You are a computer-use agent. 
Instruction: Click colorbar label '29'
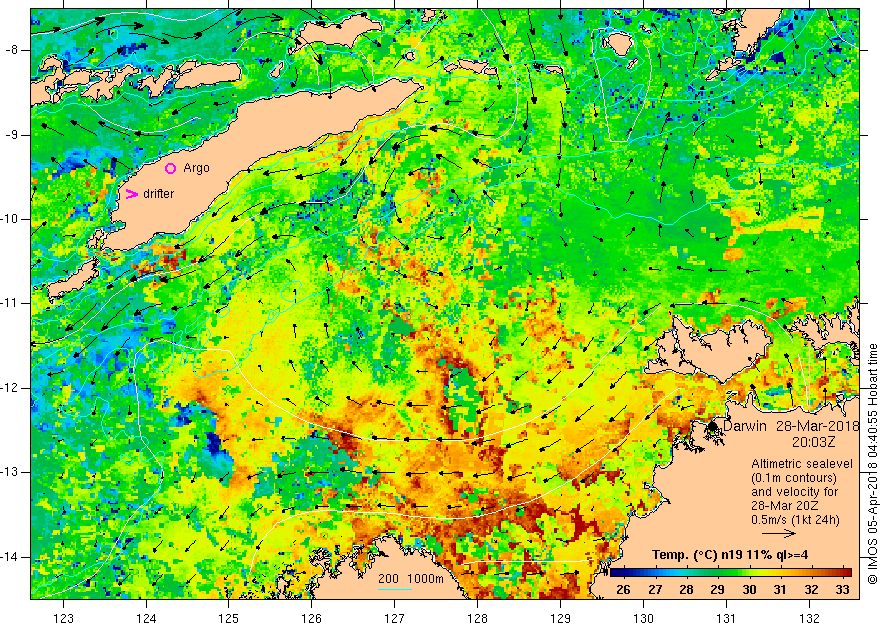717,590
